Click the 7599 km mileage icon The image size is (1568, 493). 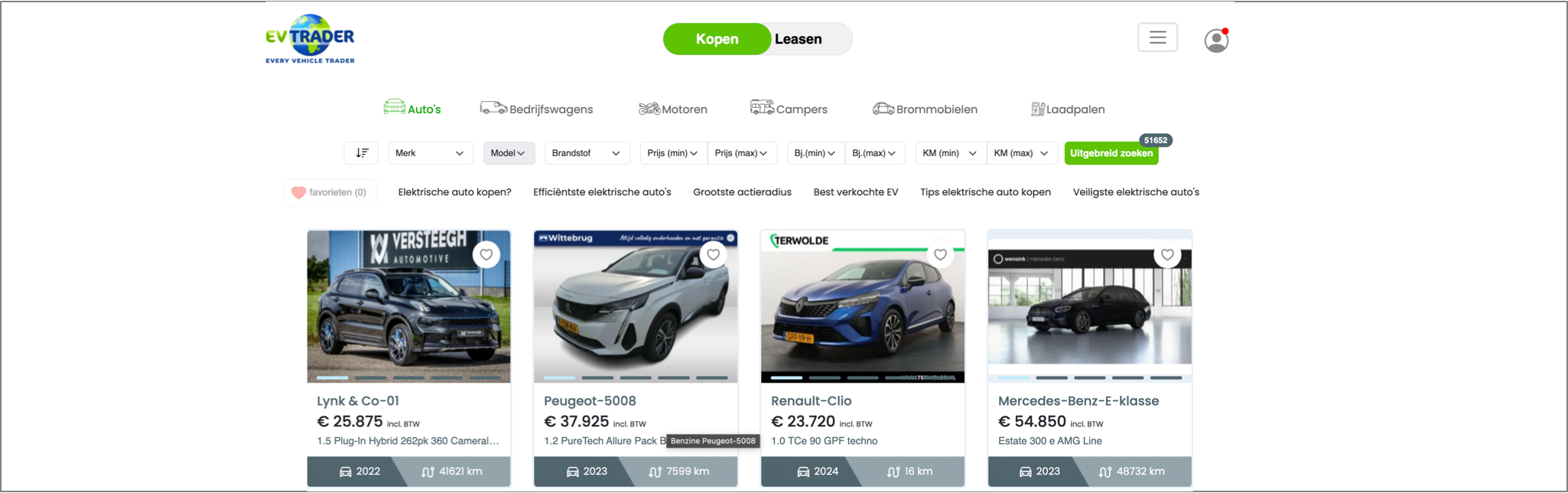point(655,472)
